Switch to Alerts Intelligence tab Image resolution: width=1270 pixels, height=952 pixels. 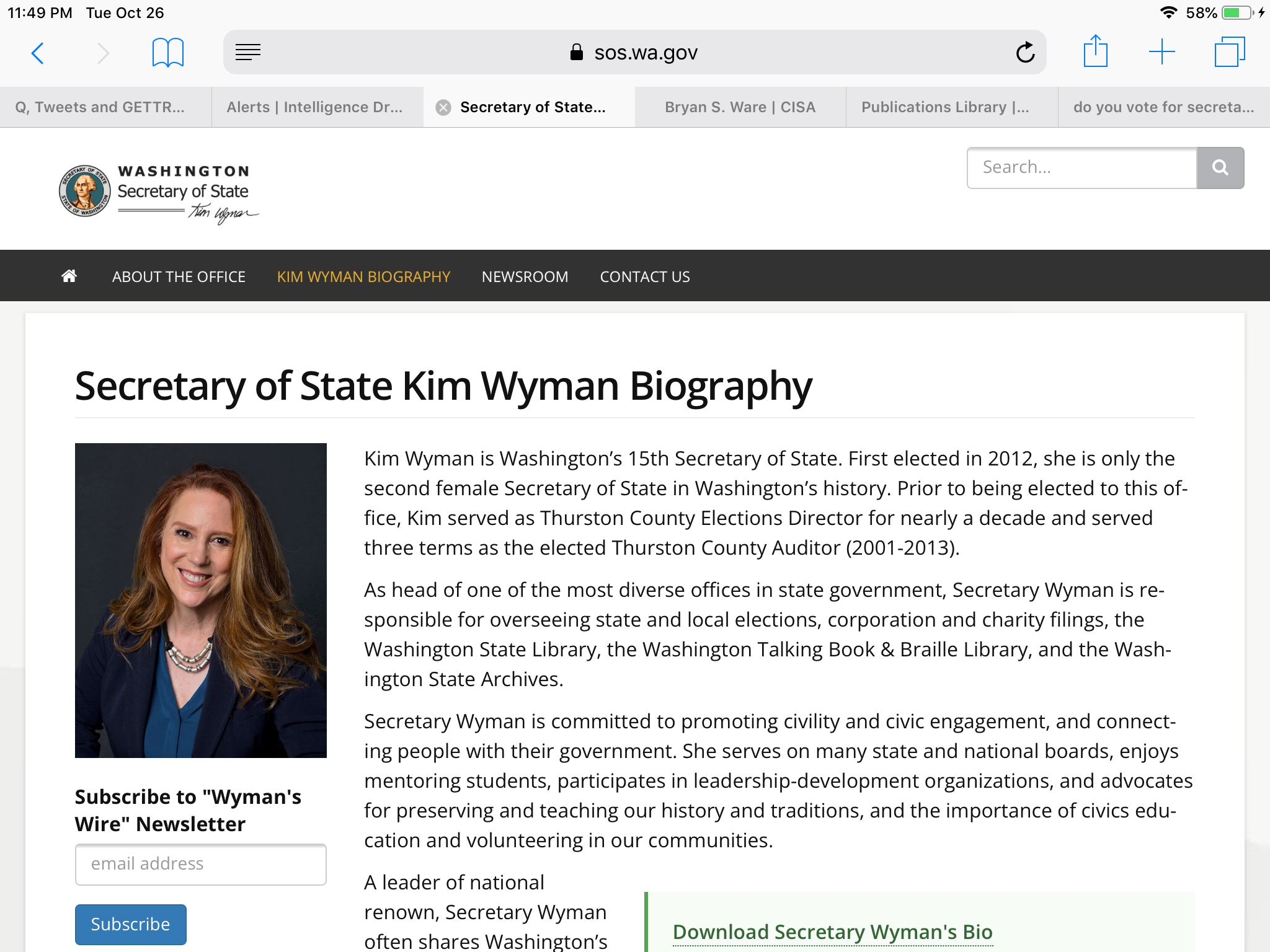pyautogui.click(x=314, y=107)
